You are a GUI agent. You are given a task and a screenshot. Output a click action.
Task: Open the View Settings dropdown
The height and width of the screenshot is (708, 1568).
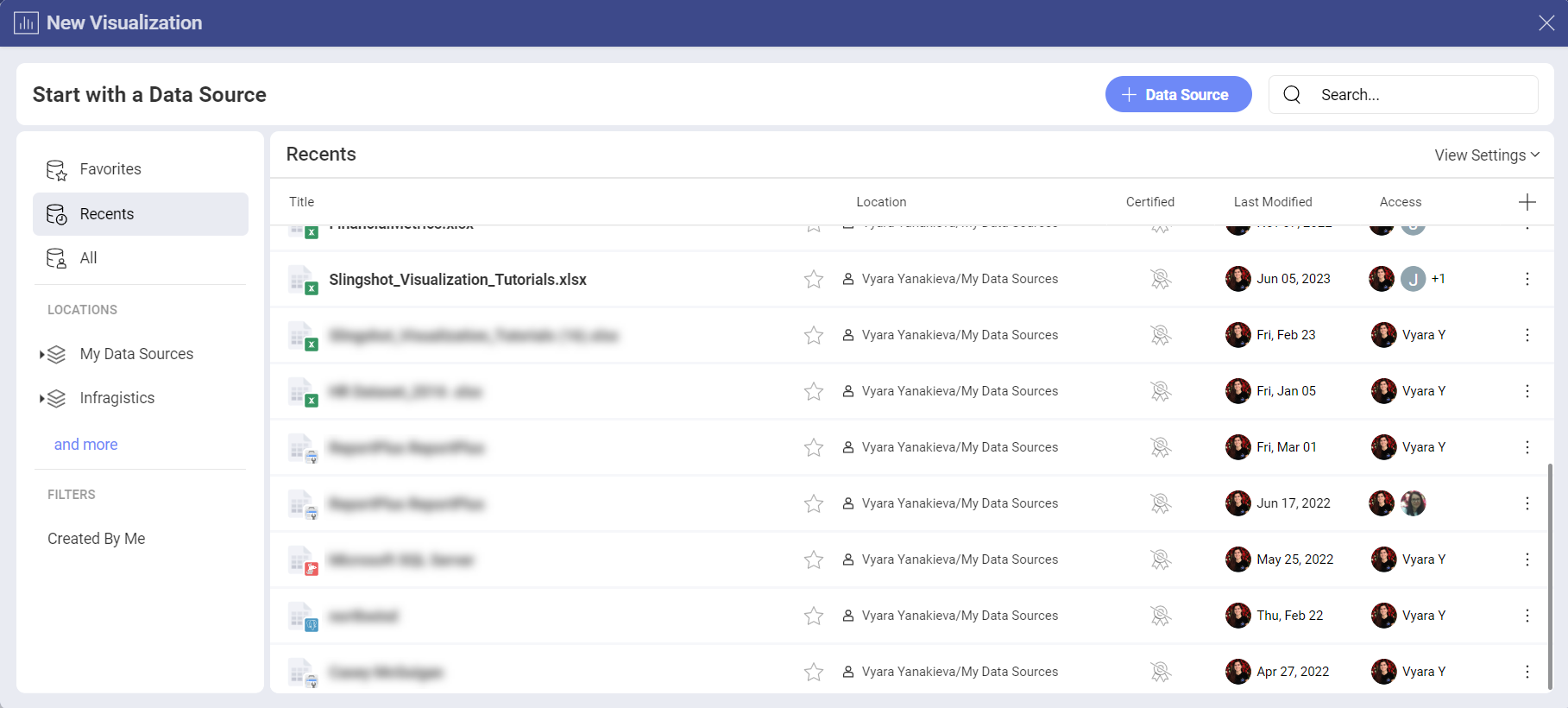point(1487,155)
